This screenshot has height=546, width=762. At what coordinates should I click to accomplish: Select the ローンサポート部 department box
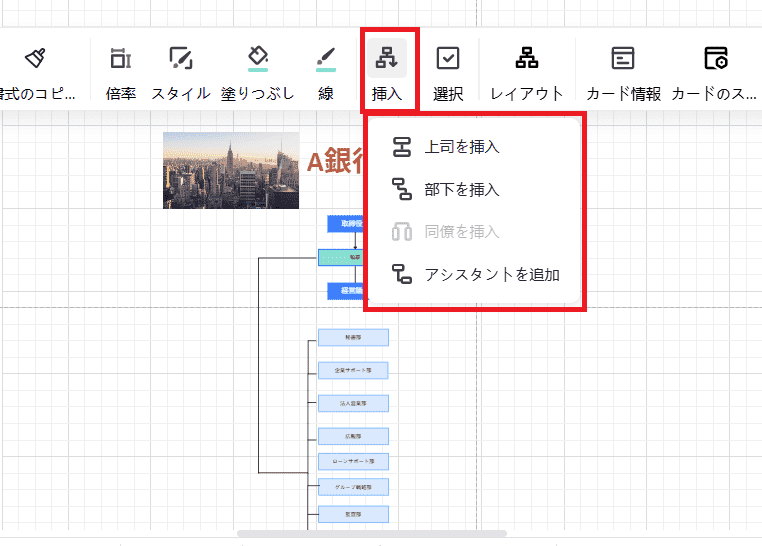353,461
